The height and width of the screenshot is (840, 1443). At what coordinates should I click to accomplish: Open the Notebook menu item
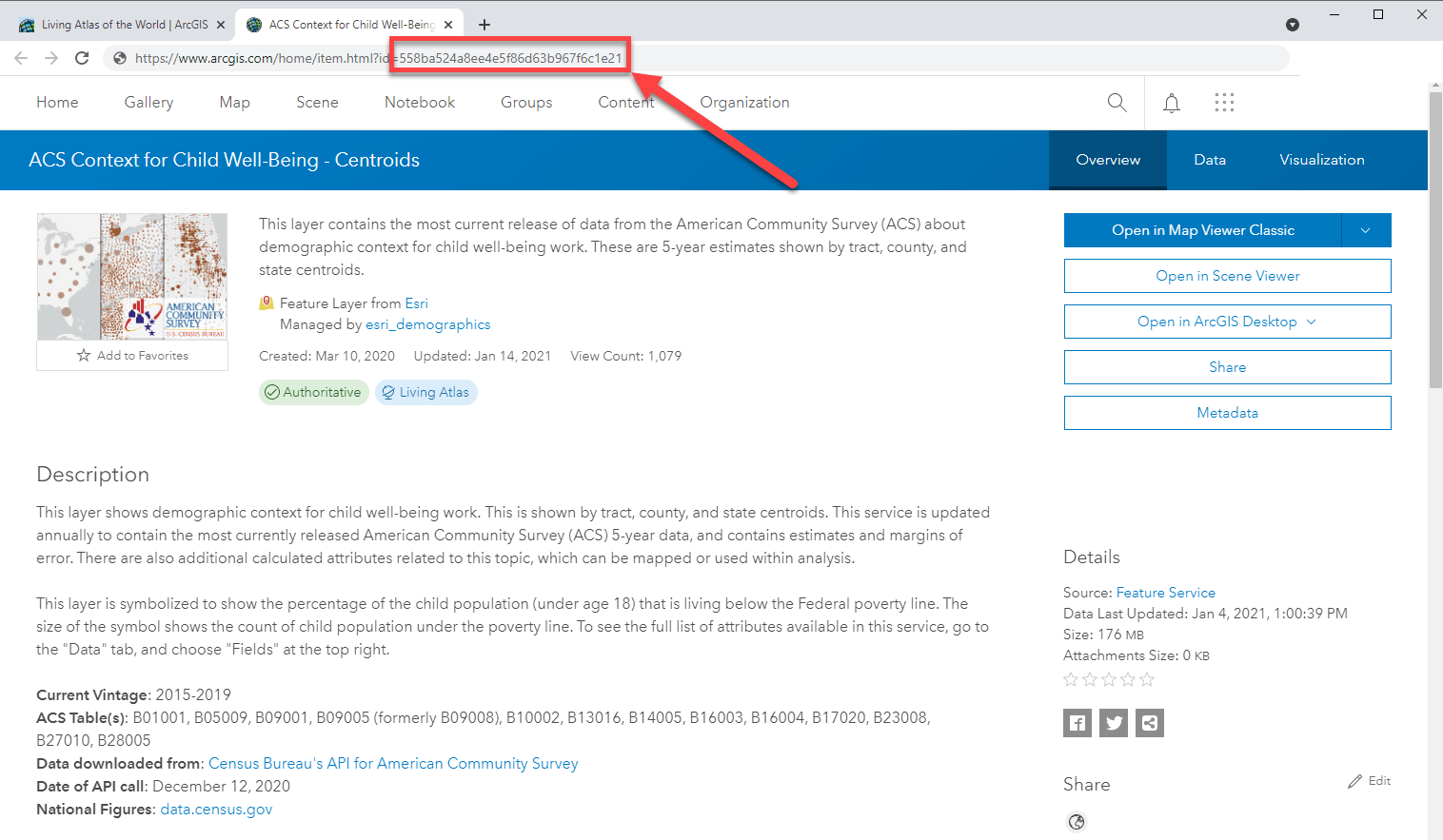point(420,103)
